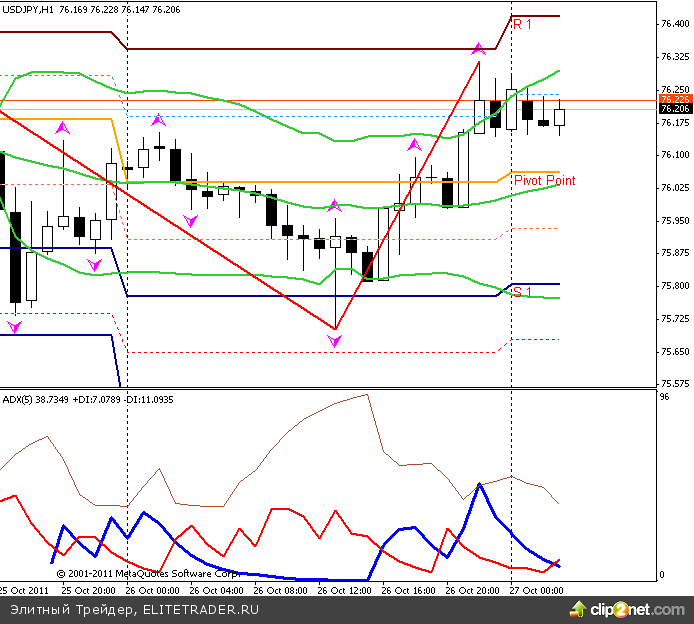694x624 pixels.
Task: Click the black current price tag 76.206
Action: (x=675, y=108)
